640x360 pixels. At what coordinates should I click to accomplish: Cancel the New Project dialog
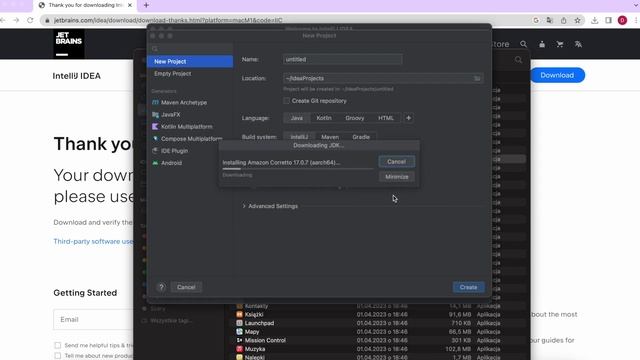[186, 287]
